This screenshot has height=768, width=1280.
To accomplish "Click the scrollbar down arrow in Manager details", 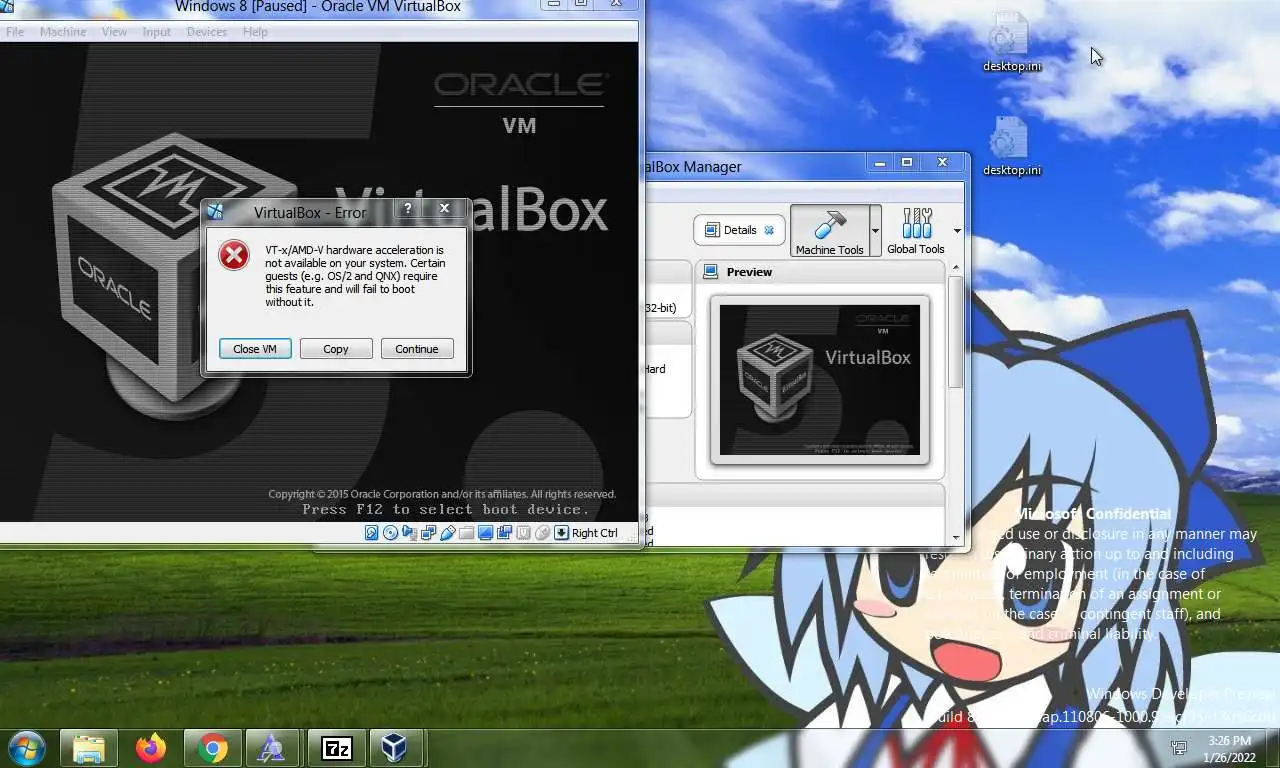I will click(956, 538).
